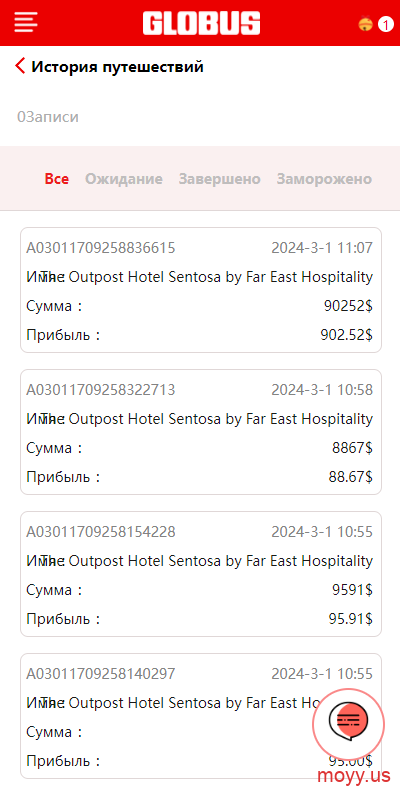Switch to the Ожидание tab
The width and height of the screenshot is (400, 790).
[124, 179]
